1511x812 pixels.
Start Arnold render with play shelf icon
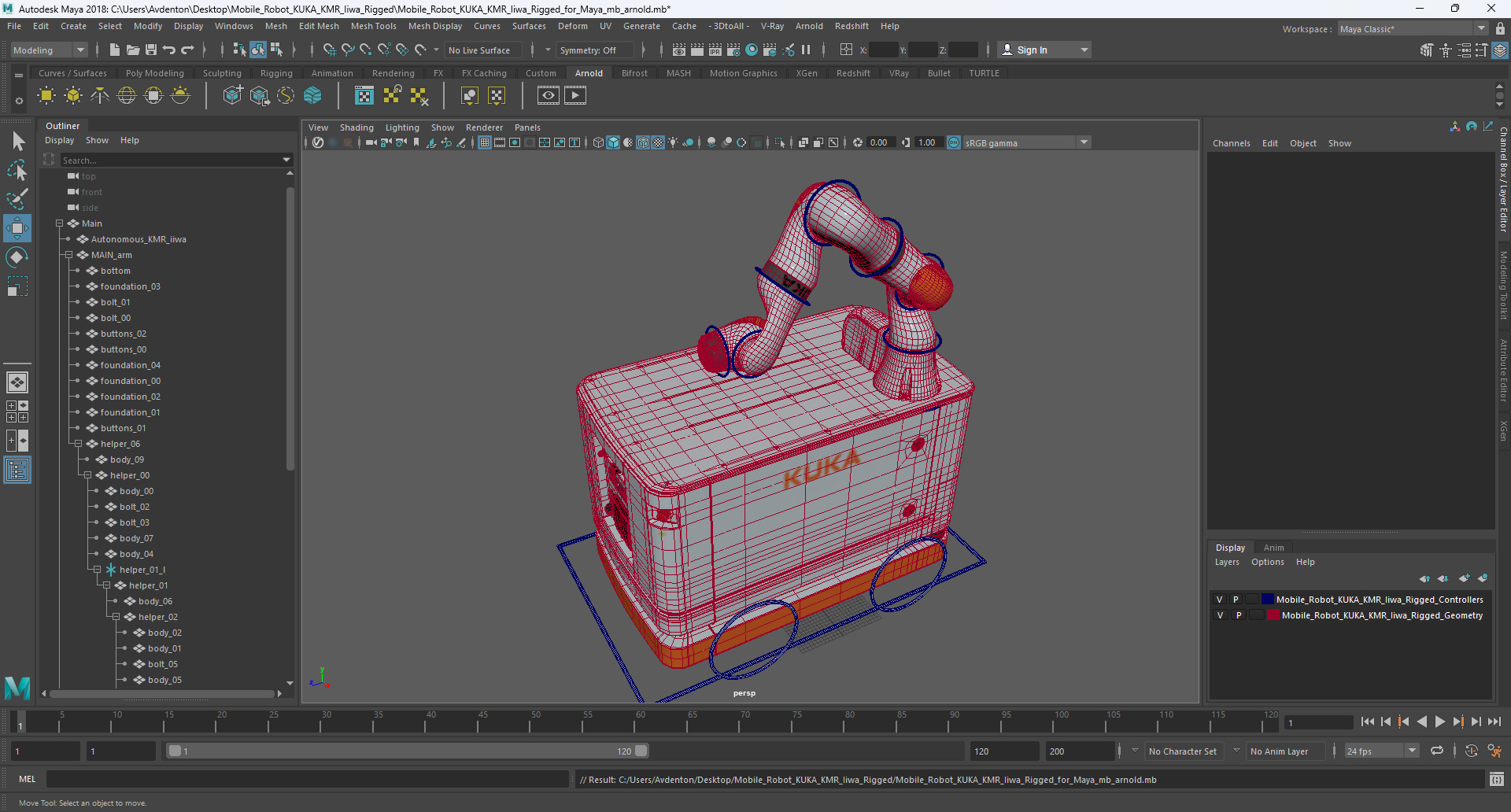(x=575, y=96)
